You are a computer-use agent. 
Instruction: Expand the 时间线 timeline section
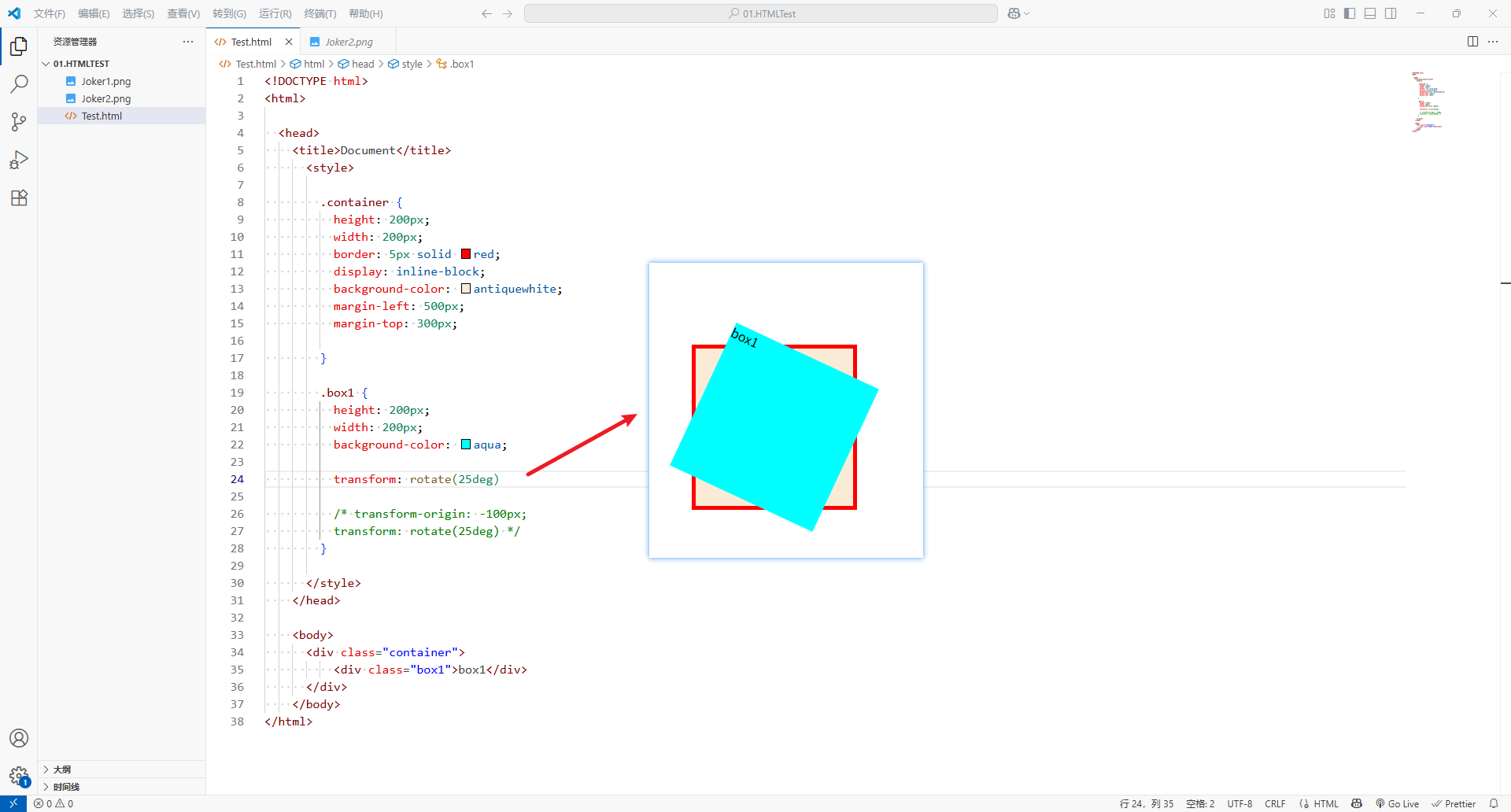[122, 787]
